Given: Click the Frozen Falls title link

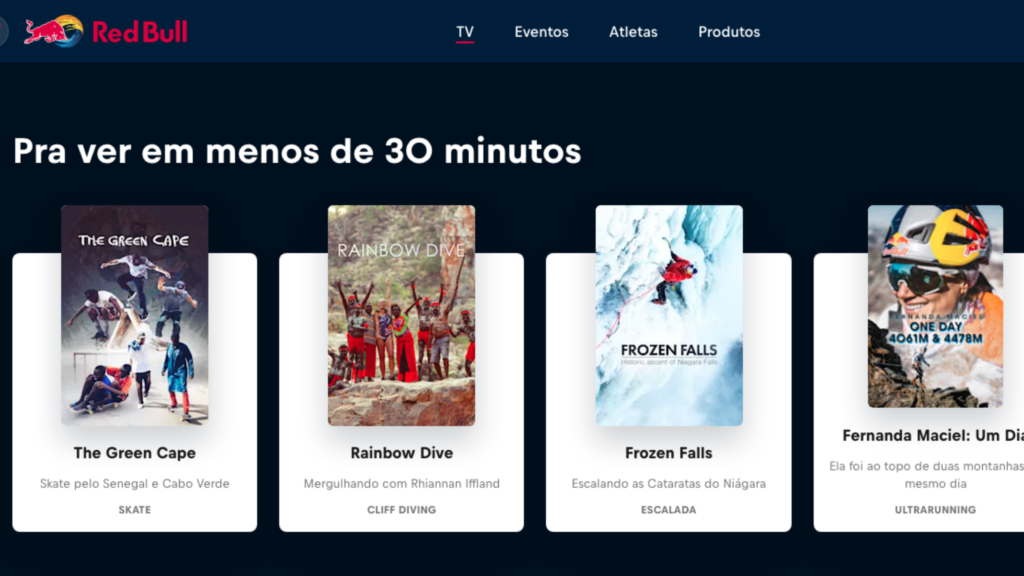Looking at the screenshot, I should pos(669,453).
